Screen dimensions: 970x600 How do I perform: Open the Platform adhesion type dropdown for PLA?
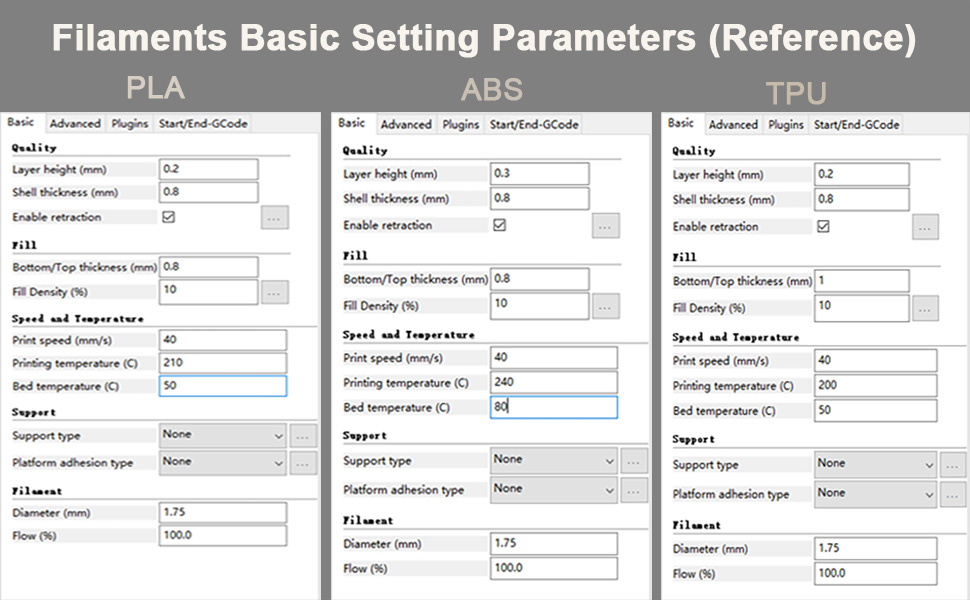coord(222,462)
